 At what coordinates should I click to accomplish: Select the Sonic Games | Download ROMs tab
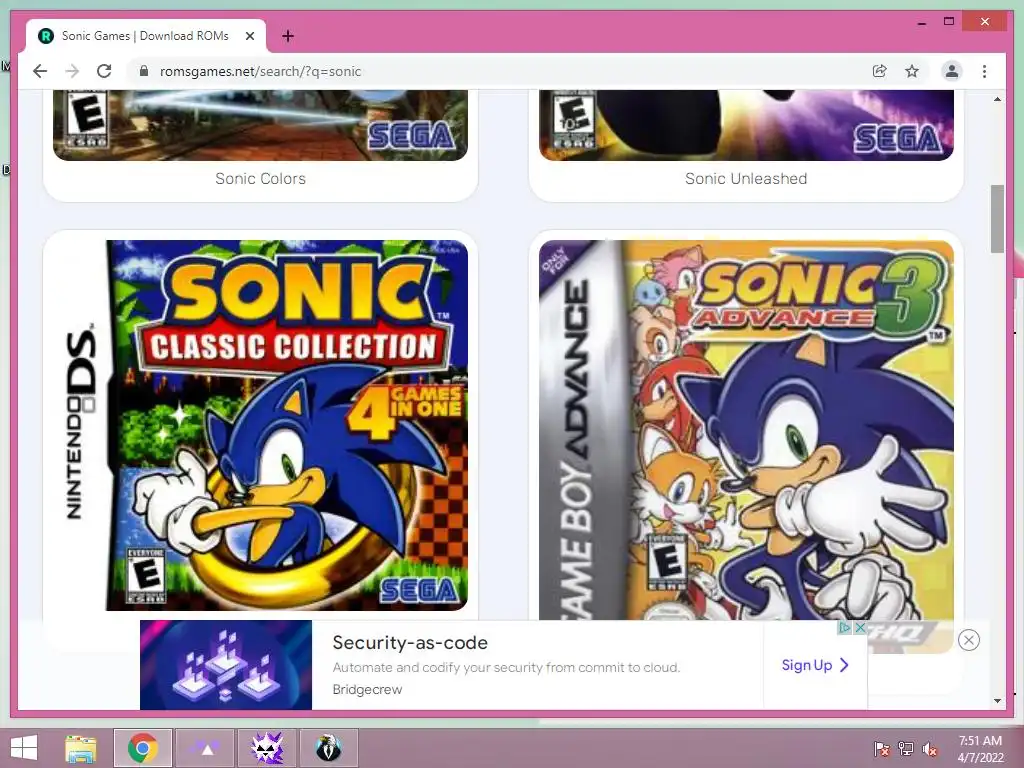pos(146,36)
